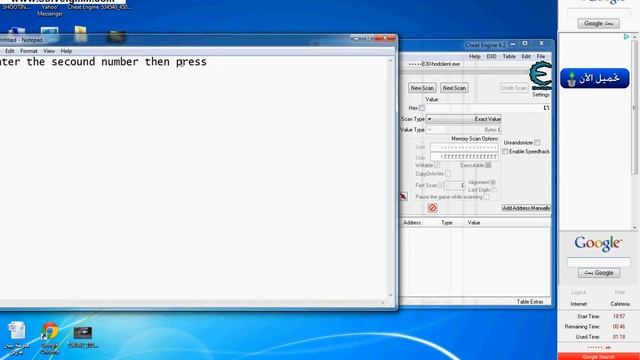Click the memory scan Start address field
Image resolution: width=640 pixels, height=360 pixels.
[x=464, y=147]
